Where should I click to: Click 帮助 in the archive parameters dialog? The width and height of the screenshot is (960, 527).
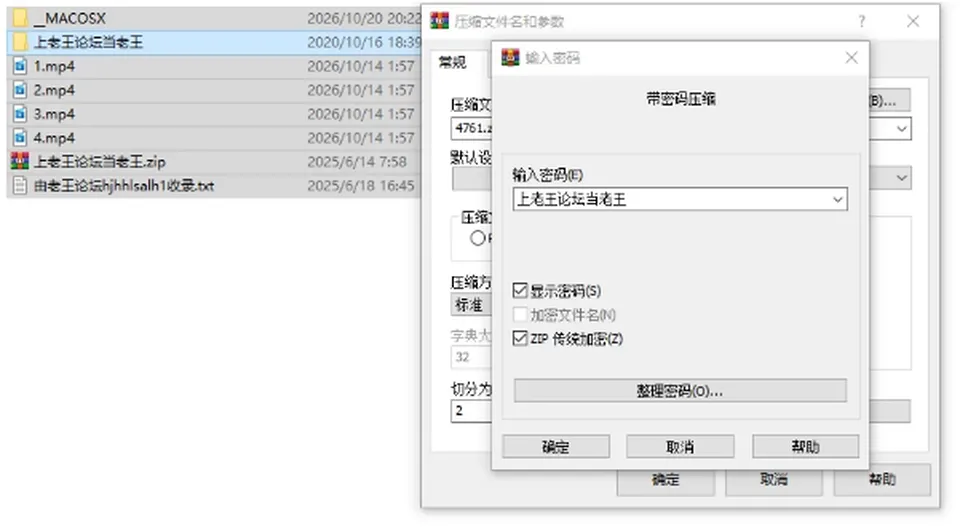point(882,480)
